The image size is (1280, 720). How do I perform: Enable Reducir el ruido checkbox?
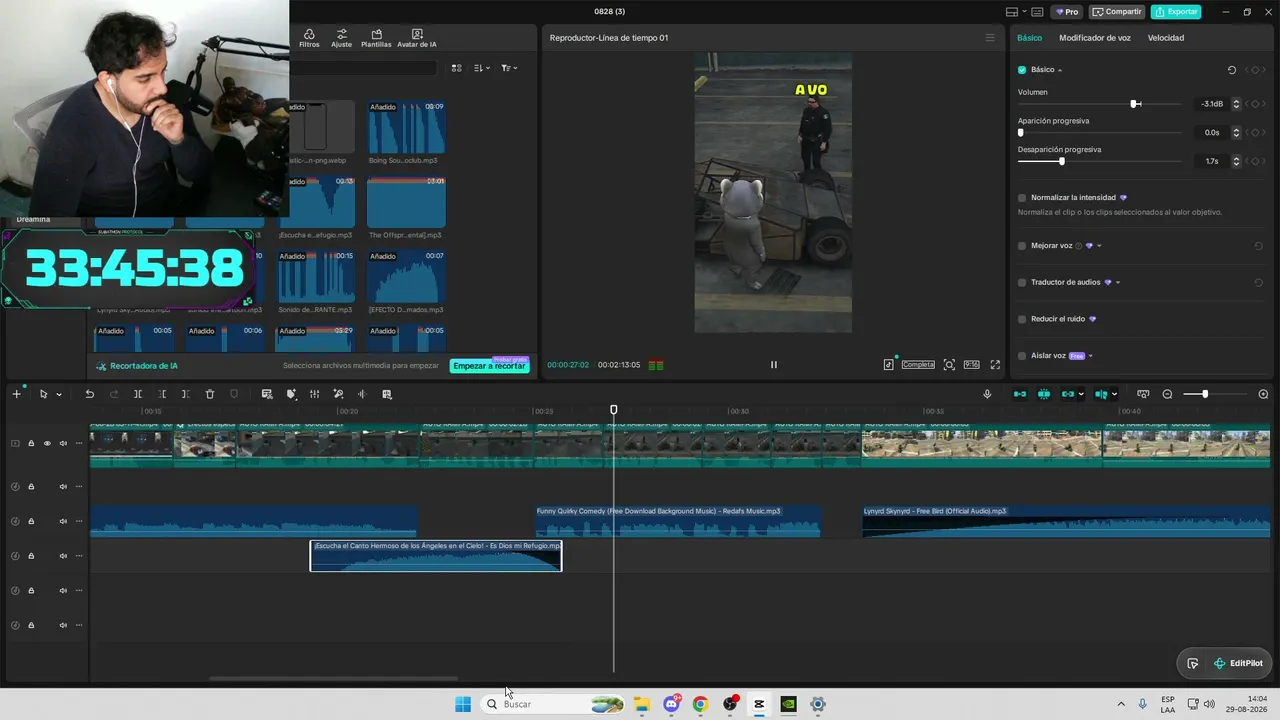point(1022,319)
